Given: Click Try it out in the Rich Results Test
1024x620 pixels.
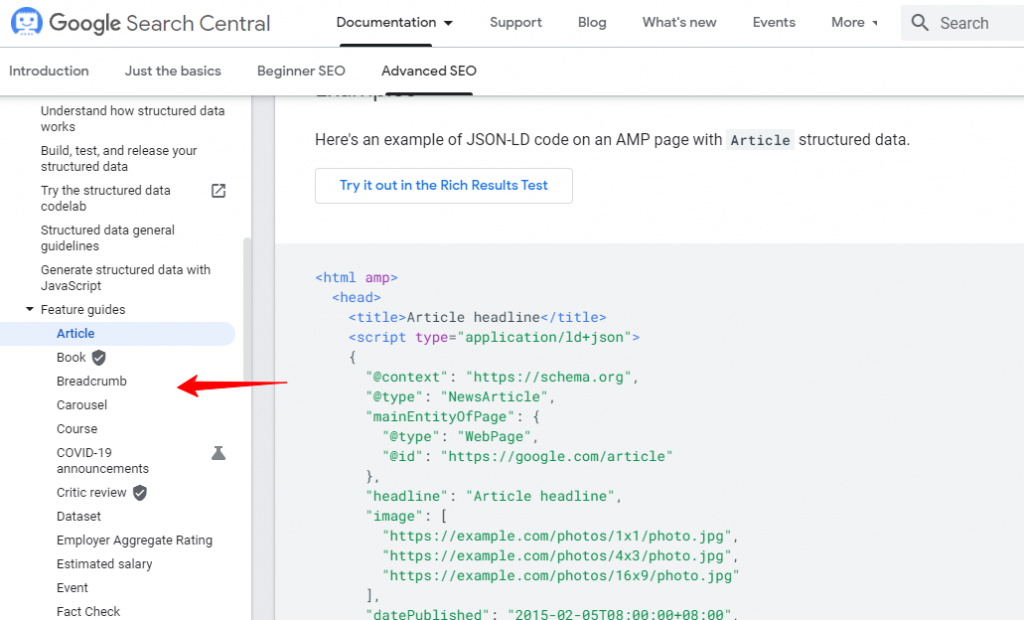Looking at the screenshot, I should (443, 186).
